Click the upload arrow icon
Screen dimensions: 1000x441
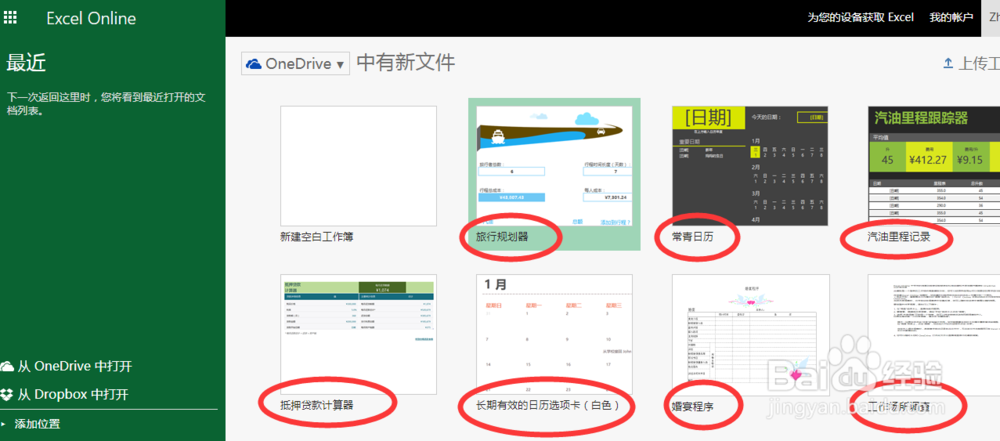point(948,63)
